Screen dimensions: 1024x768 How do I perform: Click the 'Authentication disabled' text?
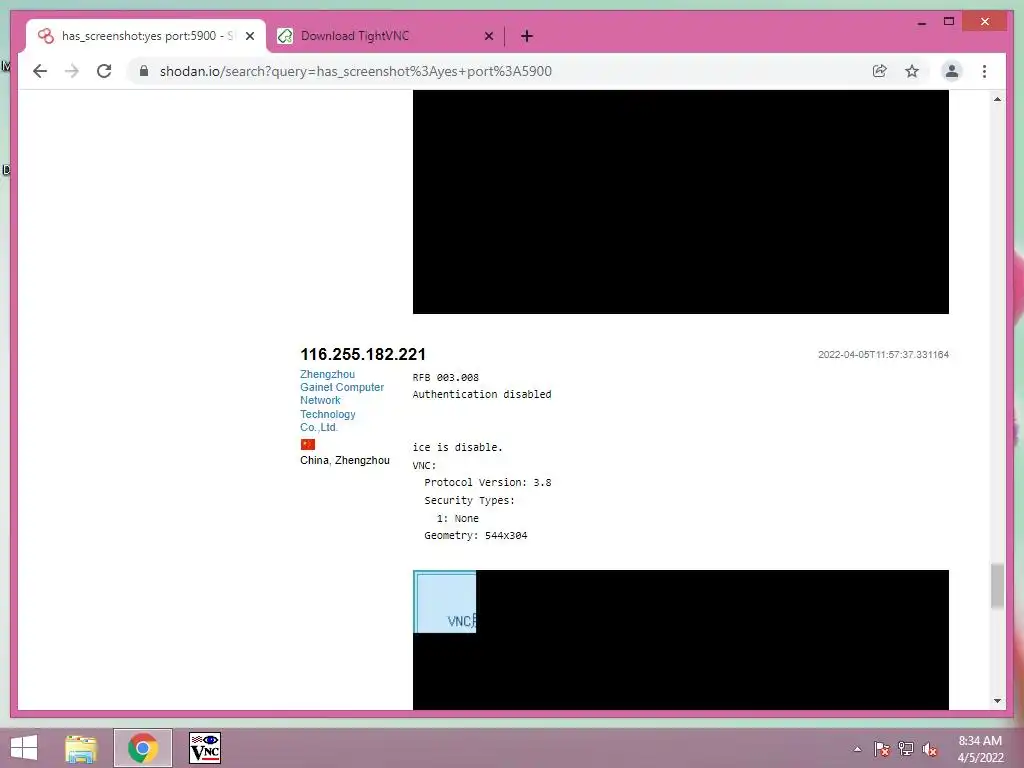(x=482, y=394)
